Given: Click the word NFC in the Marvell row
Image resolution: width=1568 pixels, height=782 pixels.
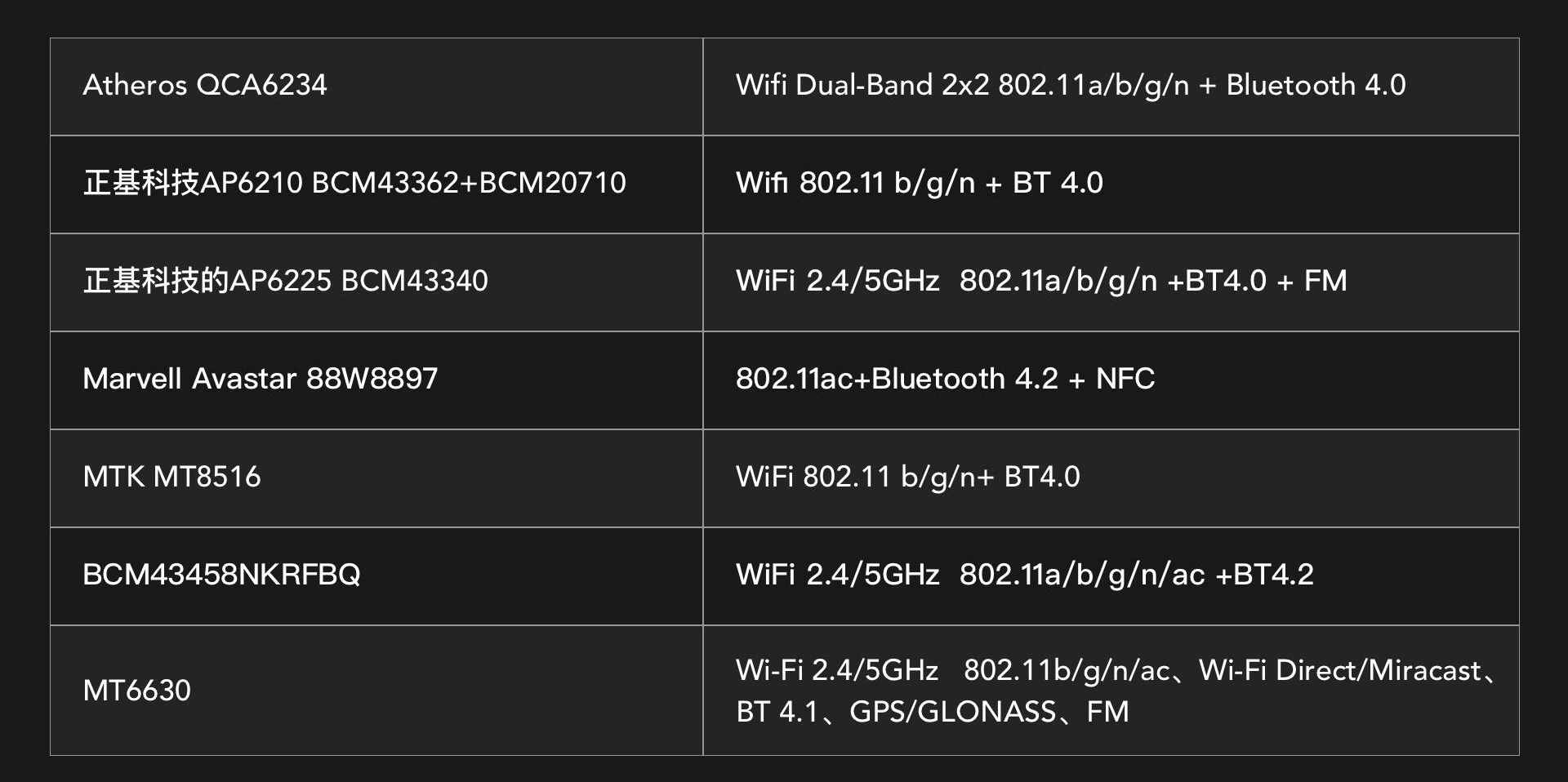Looking at the screenshot, I should 1125,379.
